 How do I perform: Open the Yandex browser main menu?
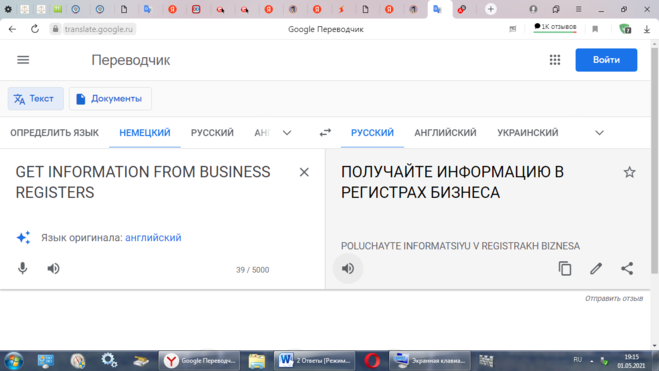(x=579, y=9)
